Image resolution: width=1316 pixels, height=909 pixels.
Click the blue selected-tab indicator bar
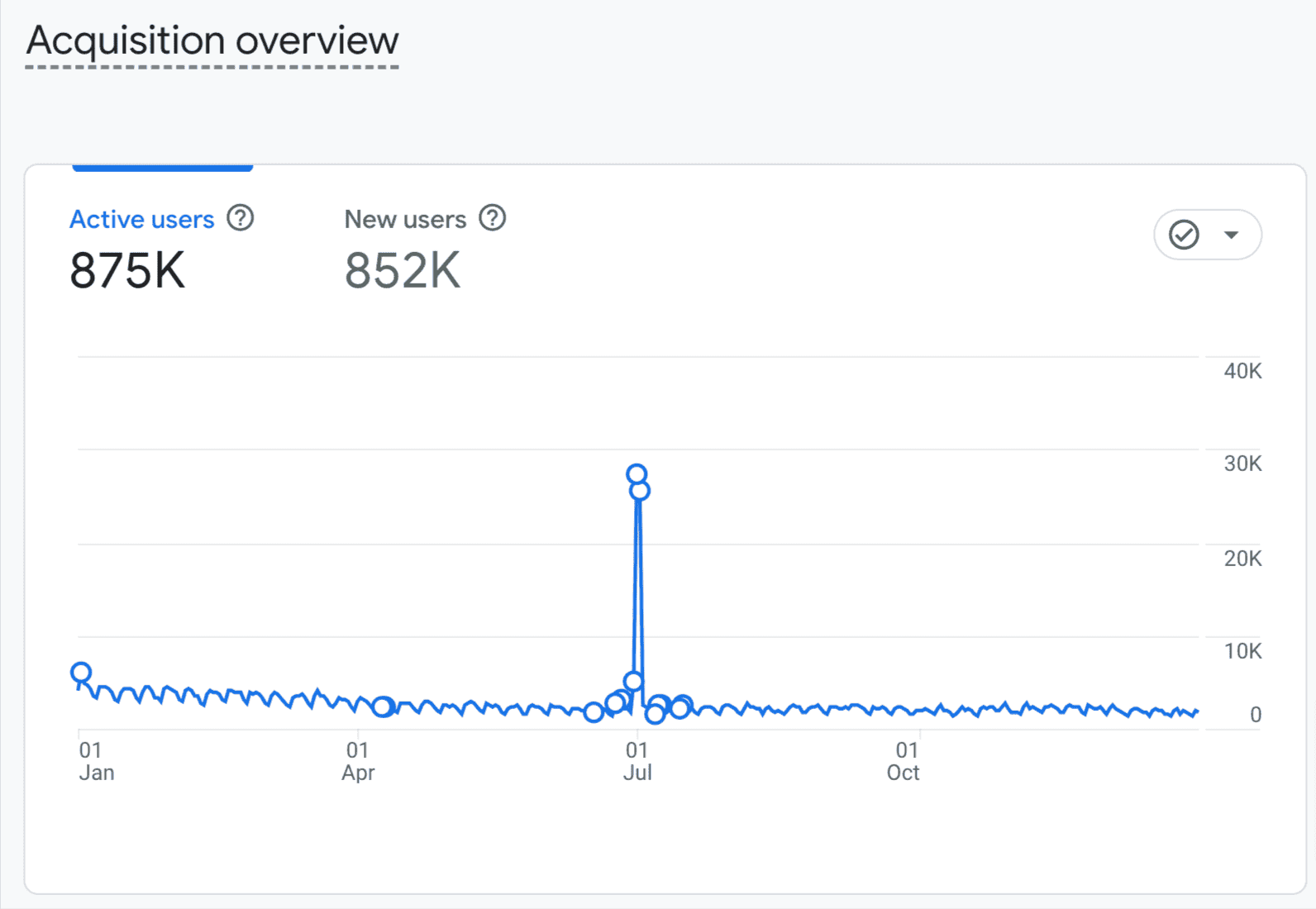click(162, 168)
